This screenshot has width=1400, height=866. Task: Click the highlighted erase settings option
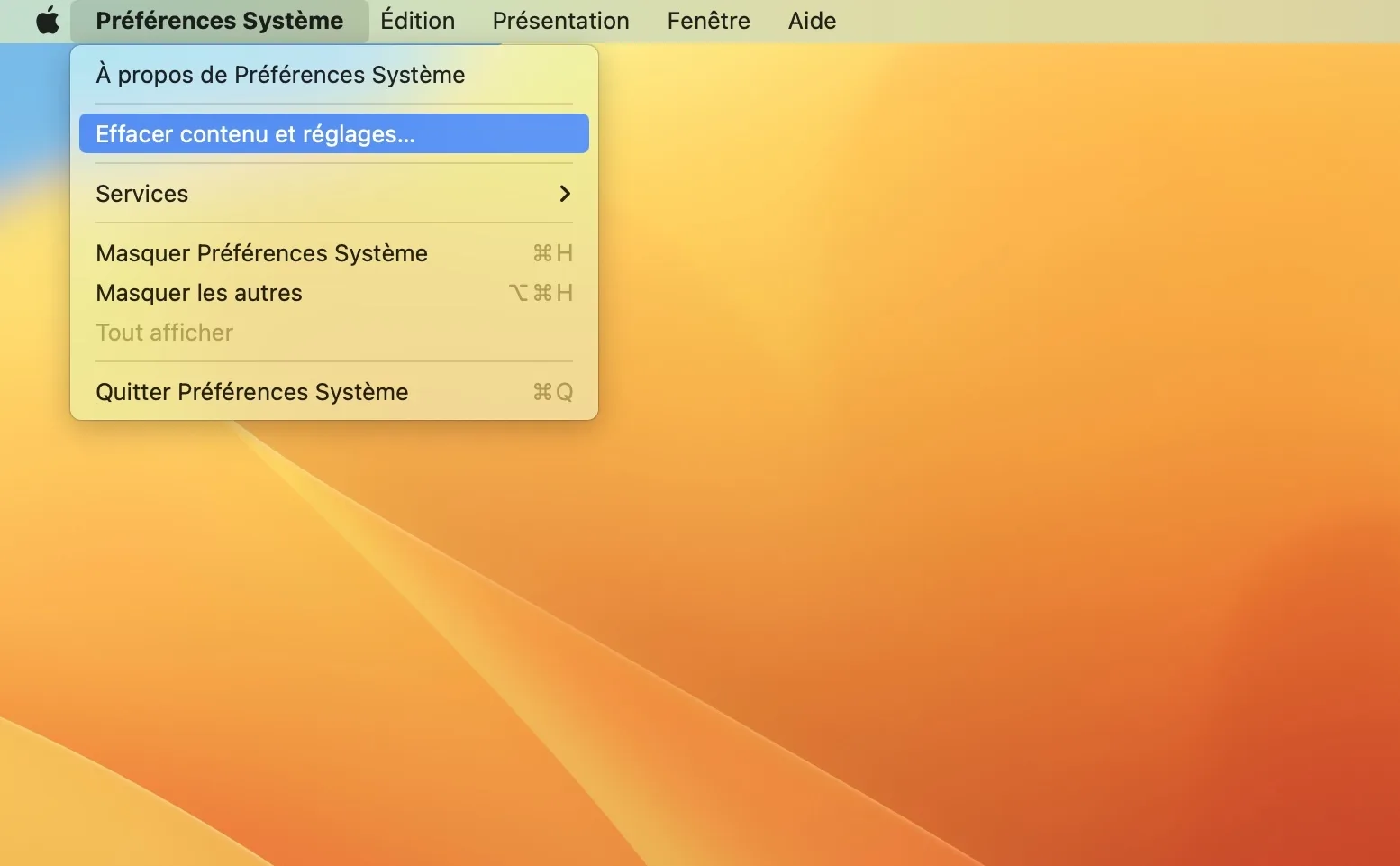point(255,133)
